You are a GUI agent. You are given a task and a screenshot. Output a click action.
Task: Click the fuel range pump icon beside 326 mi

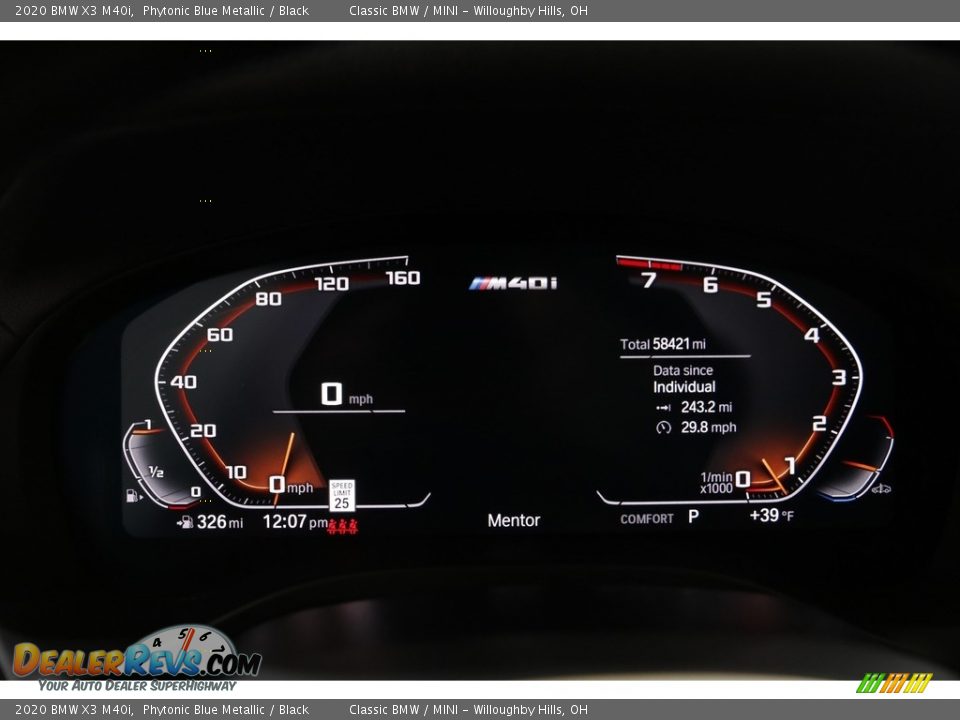[x=185, y=522]
